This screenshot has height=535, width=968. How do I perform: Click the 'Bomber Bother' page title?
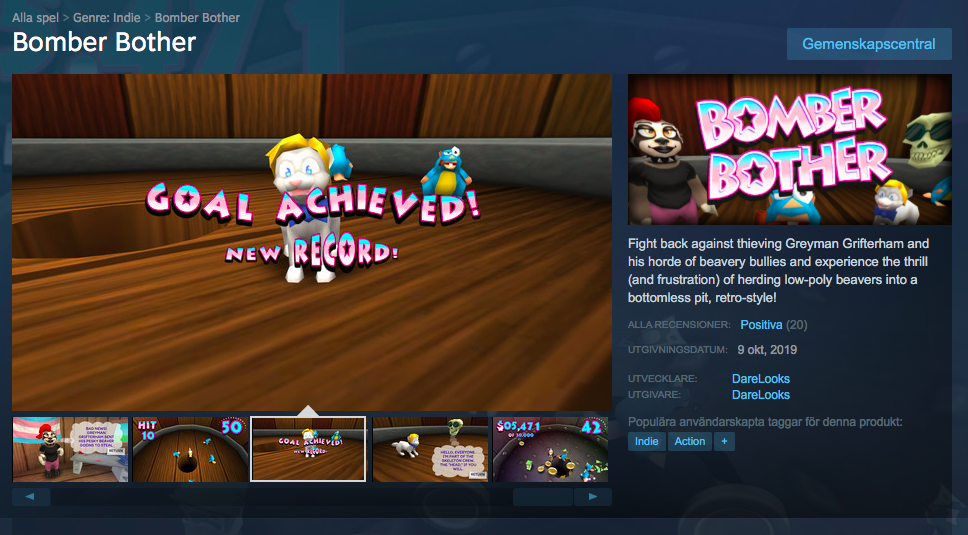click(104, 43)
